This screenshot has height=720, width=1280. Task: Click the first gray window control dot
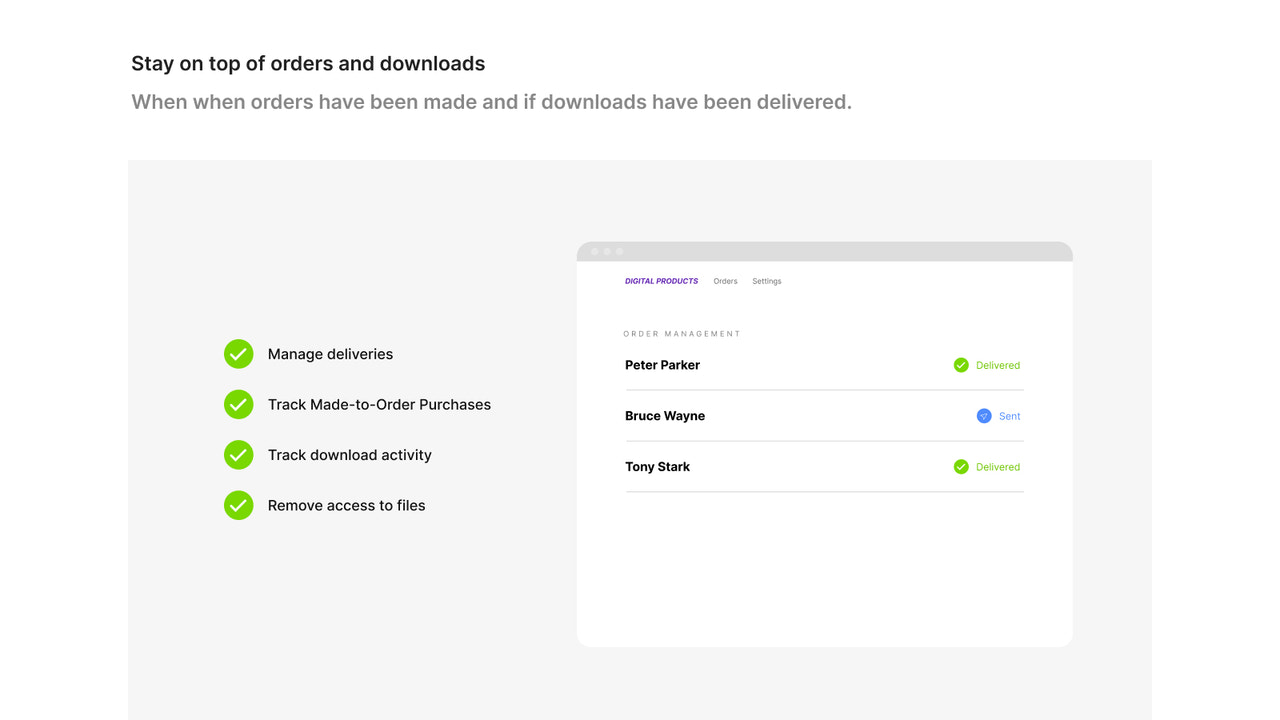point(594,251)
